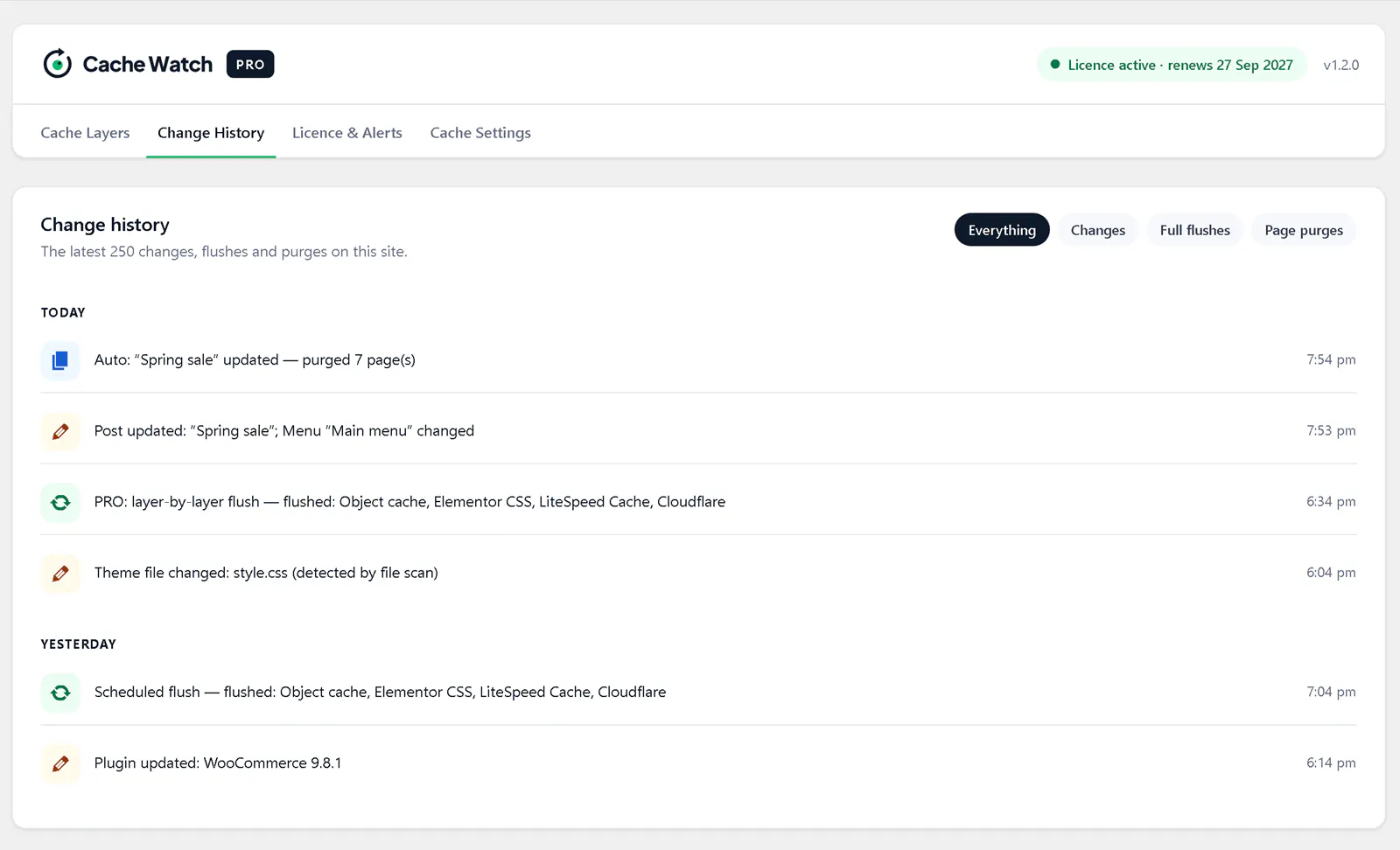Click the 6:34 pm timestamp
The image size is (1400, 850).
pos(1331,501)
